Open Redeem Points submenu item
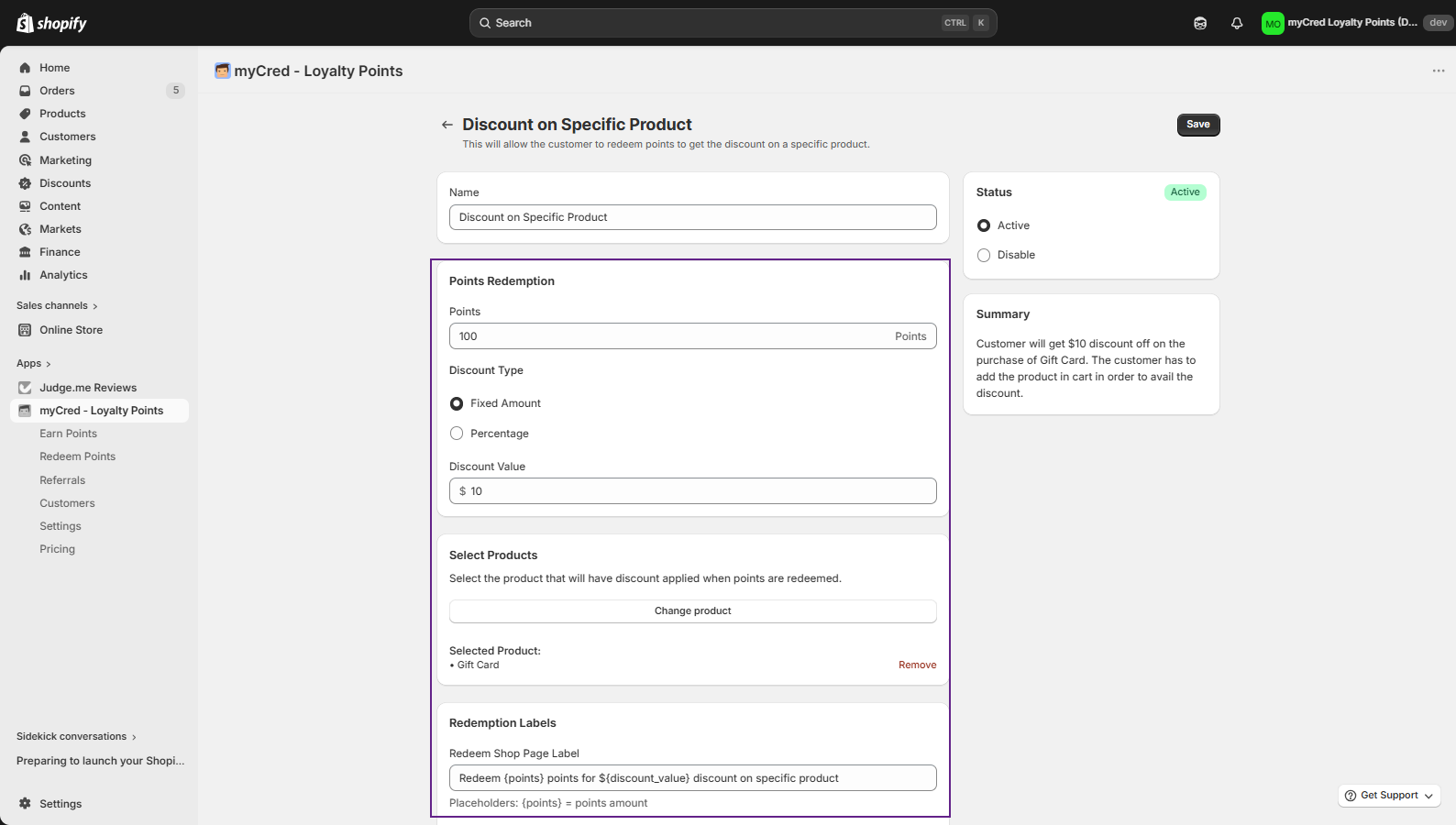The image size is (1456, 825). (x=77, y=456)
